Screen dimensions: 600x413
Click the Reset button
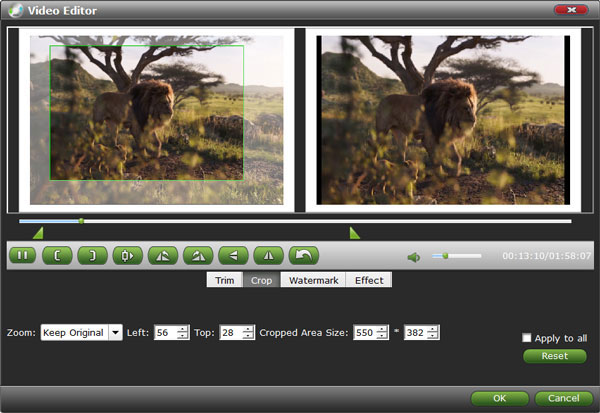click(x=554, y=356)
